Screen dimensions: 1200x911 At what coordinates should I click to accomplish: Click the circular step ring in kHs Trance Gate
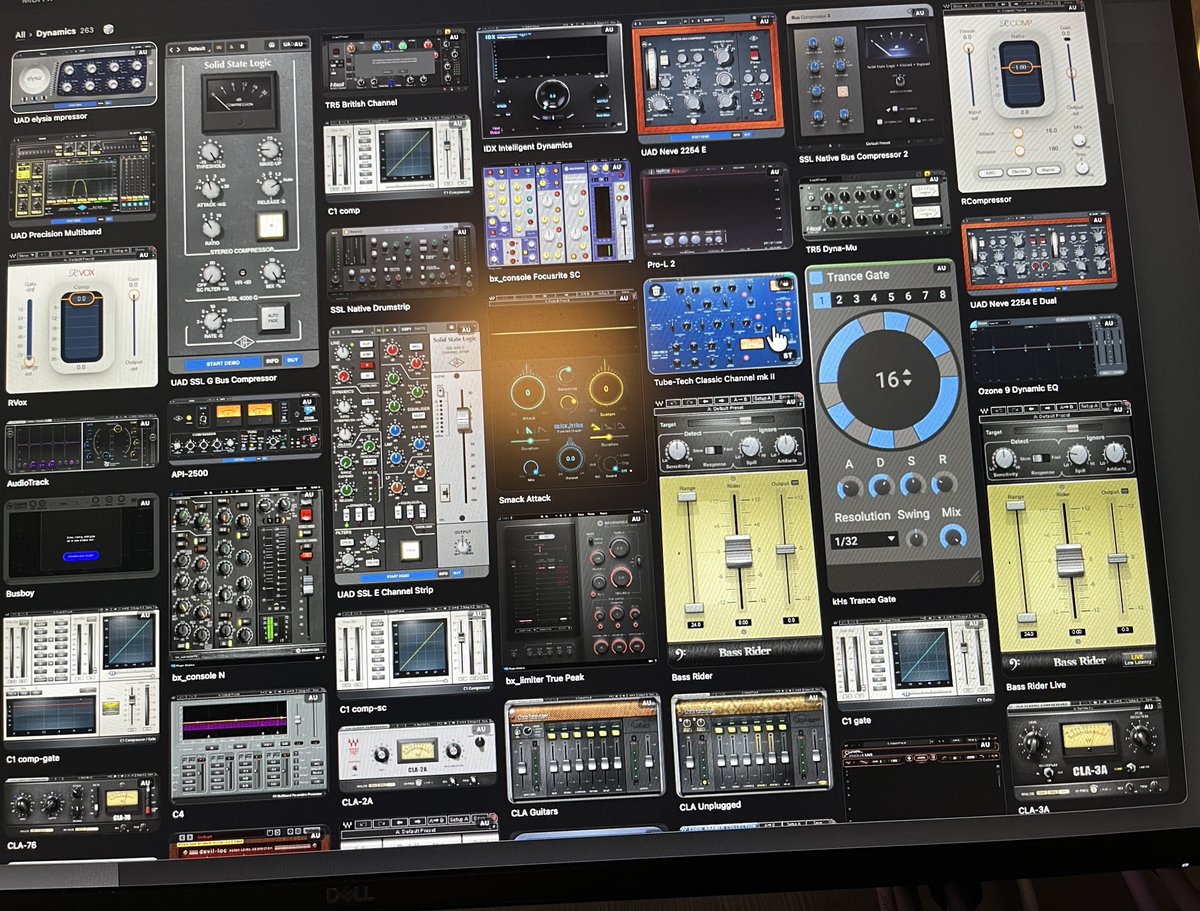click(x=888, y=379)
